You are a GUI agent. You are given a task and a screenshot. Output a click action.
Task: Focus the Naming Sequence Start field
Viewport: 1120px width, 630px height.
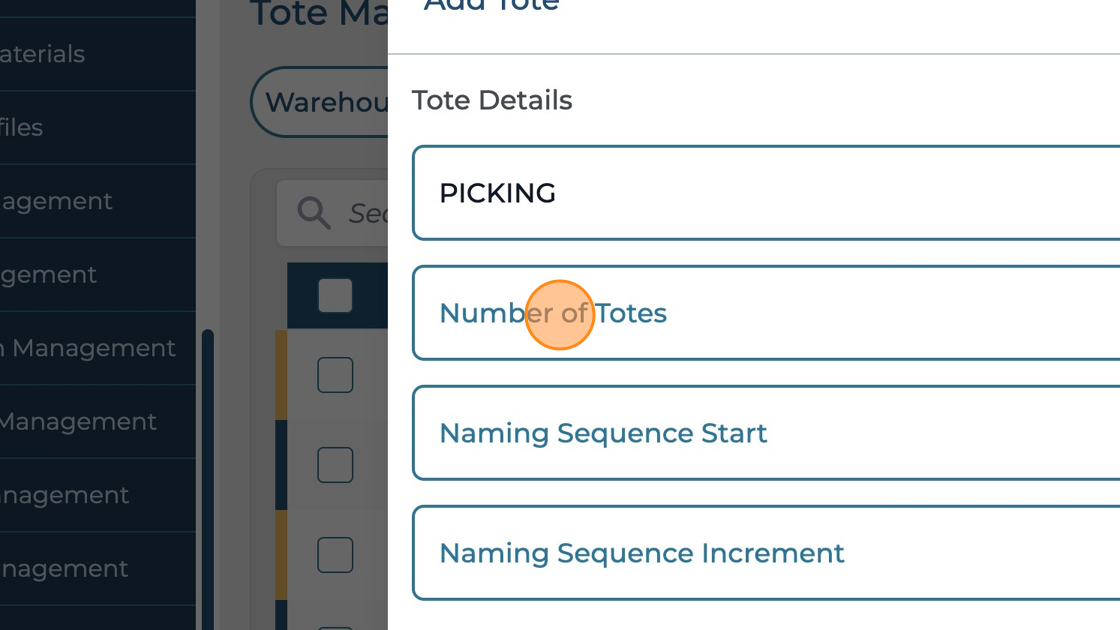(x=766, y=433)
